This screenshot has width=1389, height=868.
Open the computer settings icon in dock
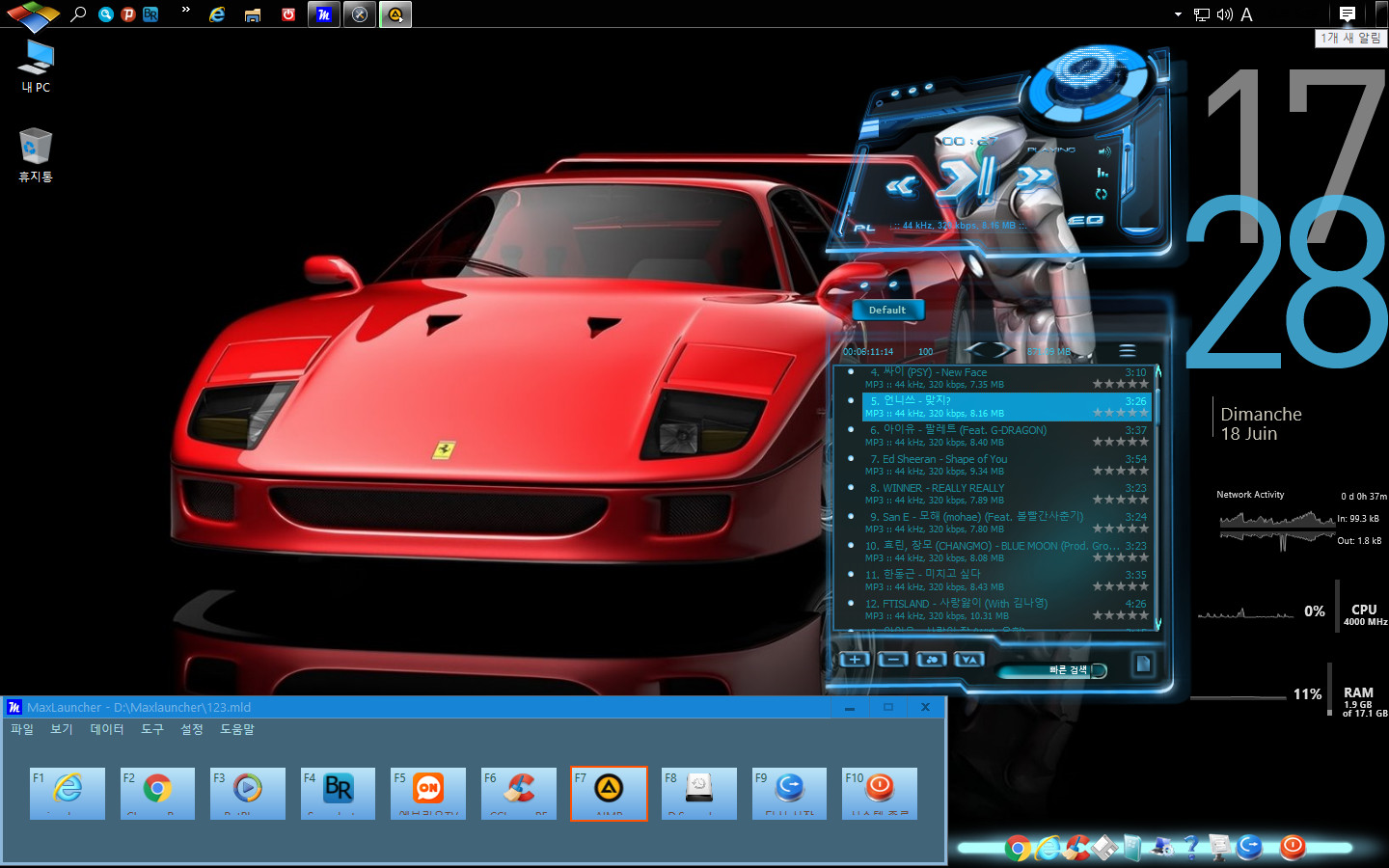1163,848
